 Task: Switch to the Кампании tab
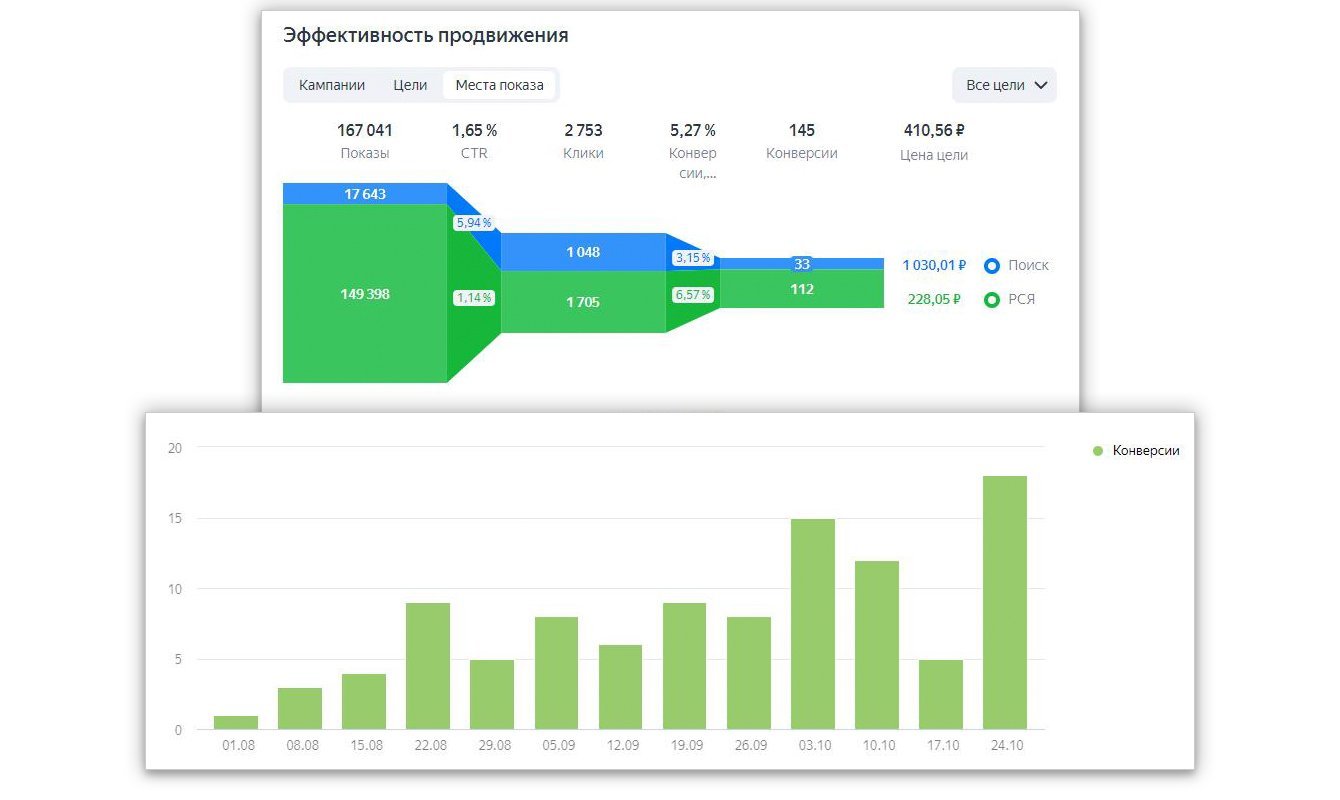[x=332, y=85]
